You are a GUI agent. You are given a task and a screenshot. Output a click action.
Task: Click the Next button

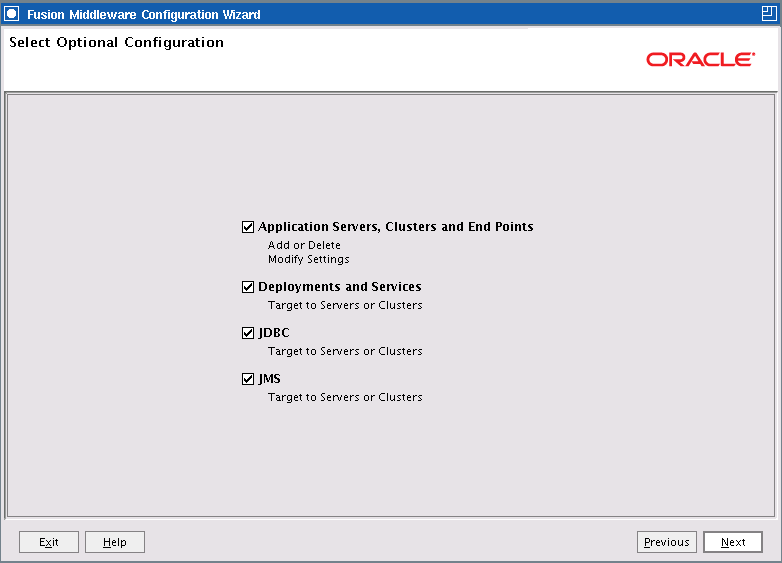(x=733, y=542)
